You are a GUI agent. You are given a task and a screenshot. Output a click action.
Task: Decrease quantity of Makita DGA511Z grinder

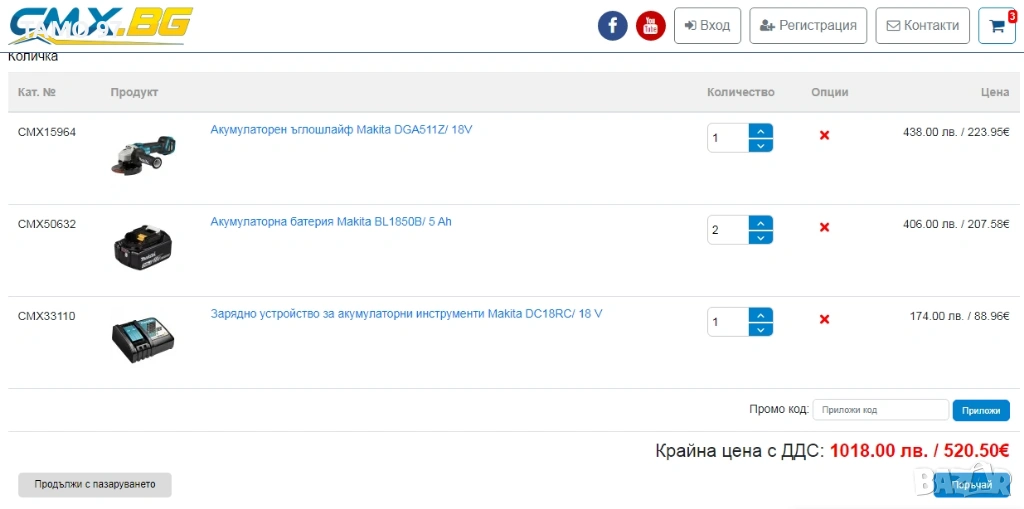[x=761, y=145]
